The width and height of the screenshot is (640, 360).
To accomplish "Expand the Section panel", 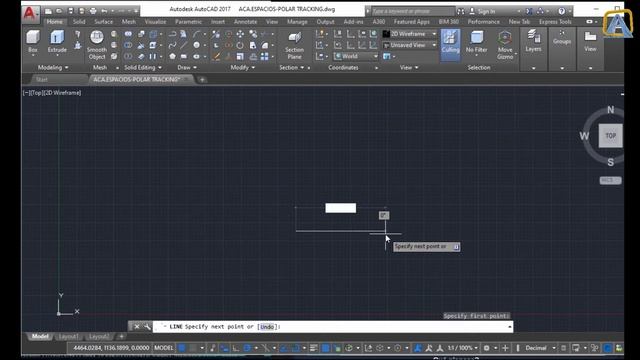I will pos(291,67).
